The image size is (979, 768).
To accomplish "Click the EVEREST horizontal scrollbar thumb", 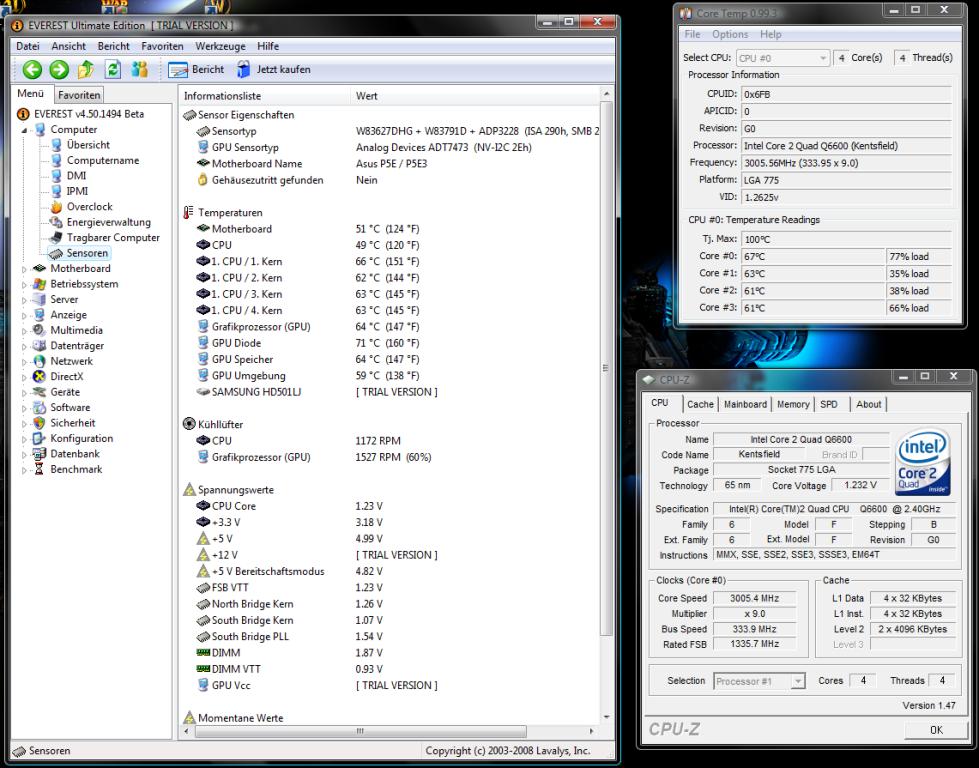I will click(360, 731).
